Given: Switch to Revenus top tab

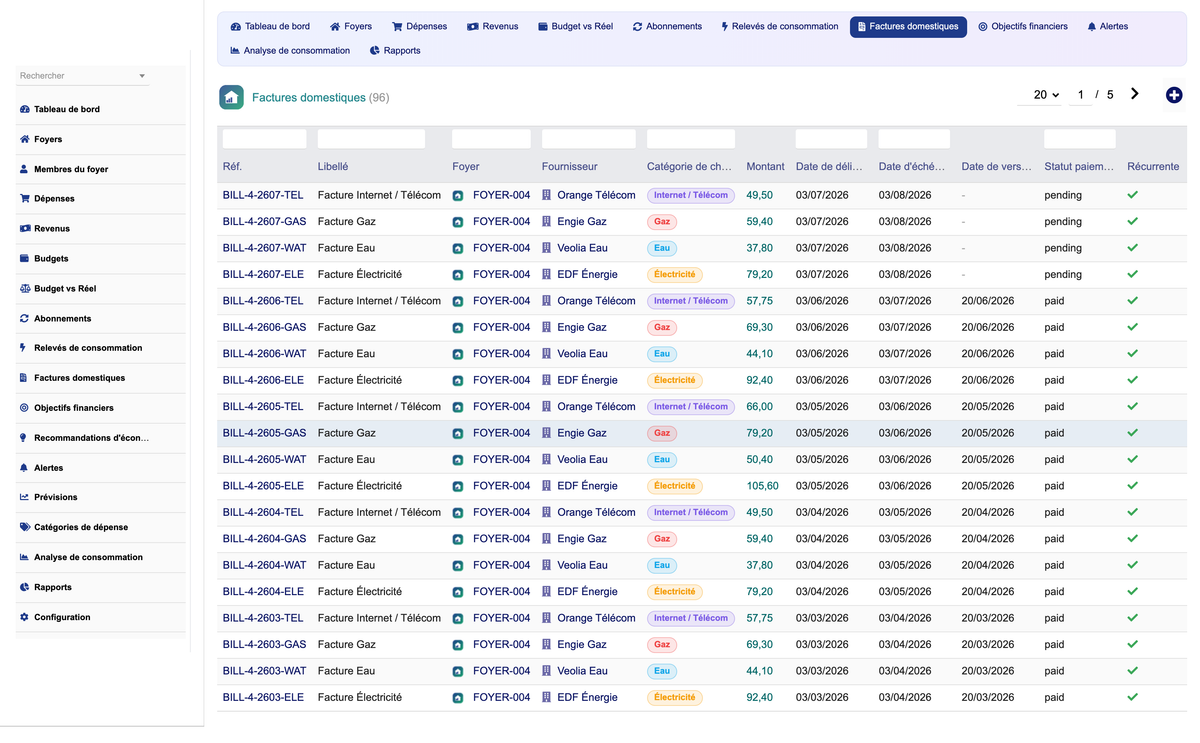Looking at the screenshot, I should tap(492, 27).
